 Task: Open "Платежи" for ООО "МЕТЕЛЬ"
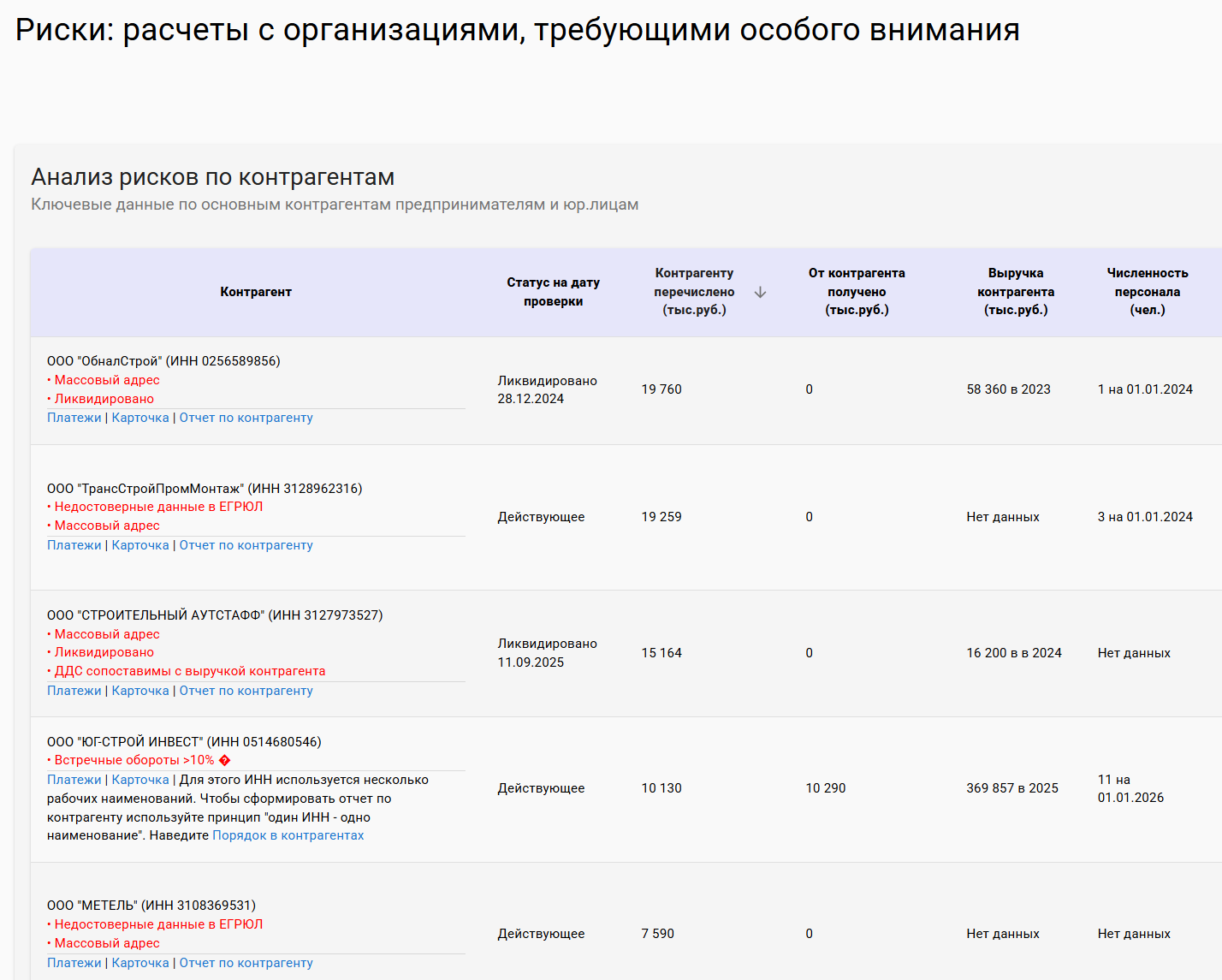(x=74, y=962)
